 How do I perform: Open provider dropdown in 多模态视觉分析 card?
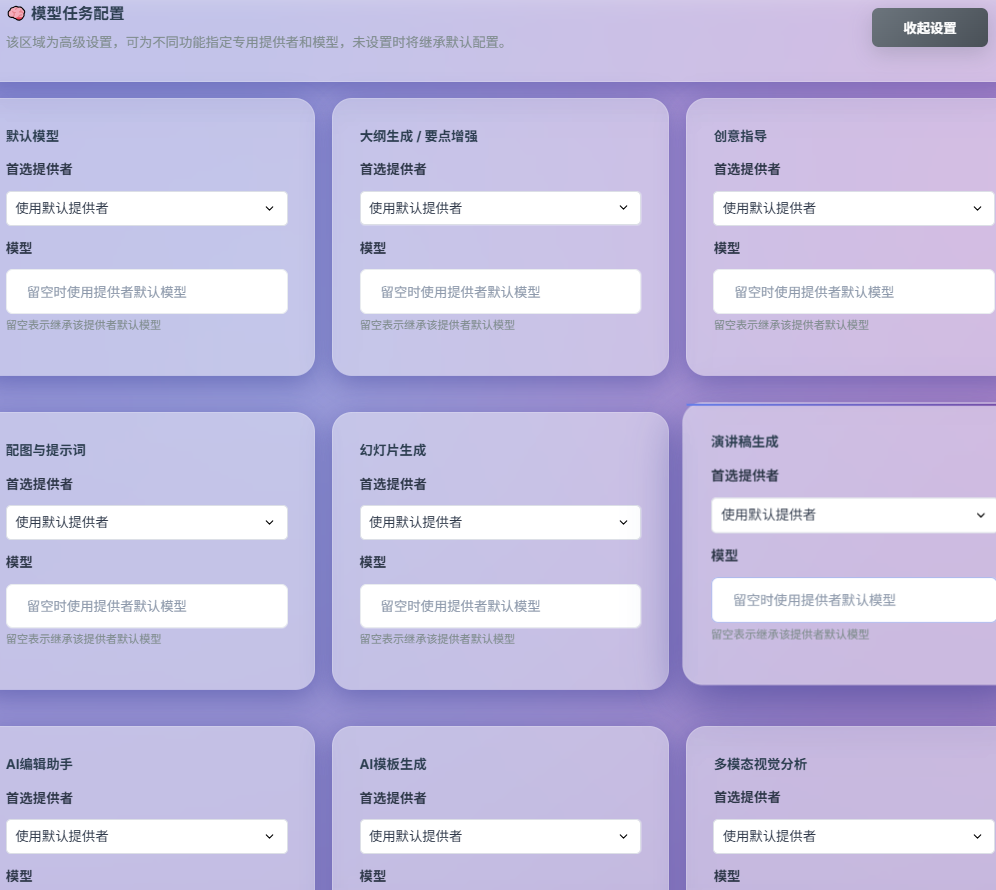click(x=853, y=836)
